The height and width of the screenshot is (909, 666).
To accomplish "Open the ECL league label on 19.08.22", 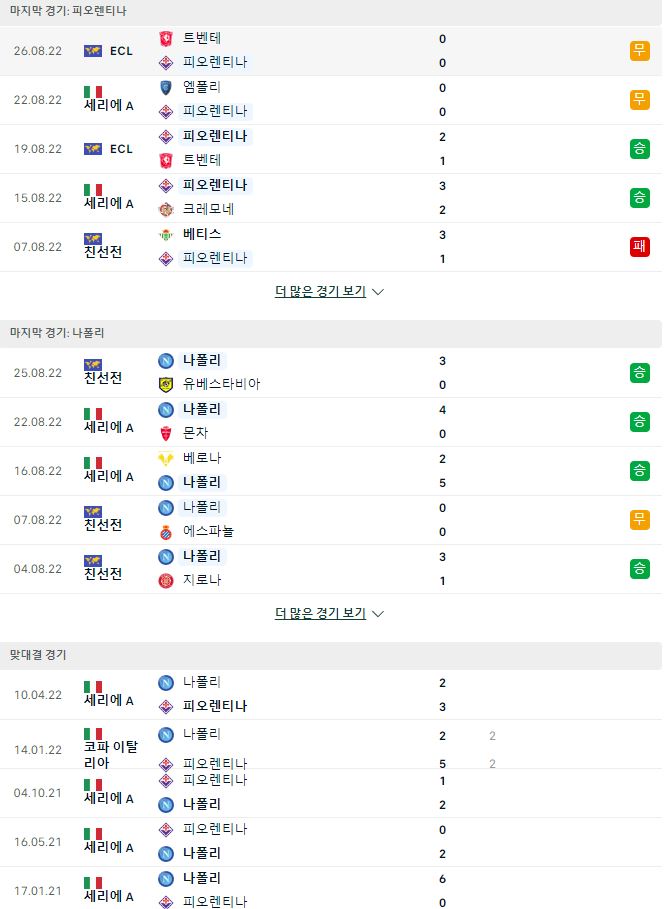I will click(x=121, y=149).
